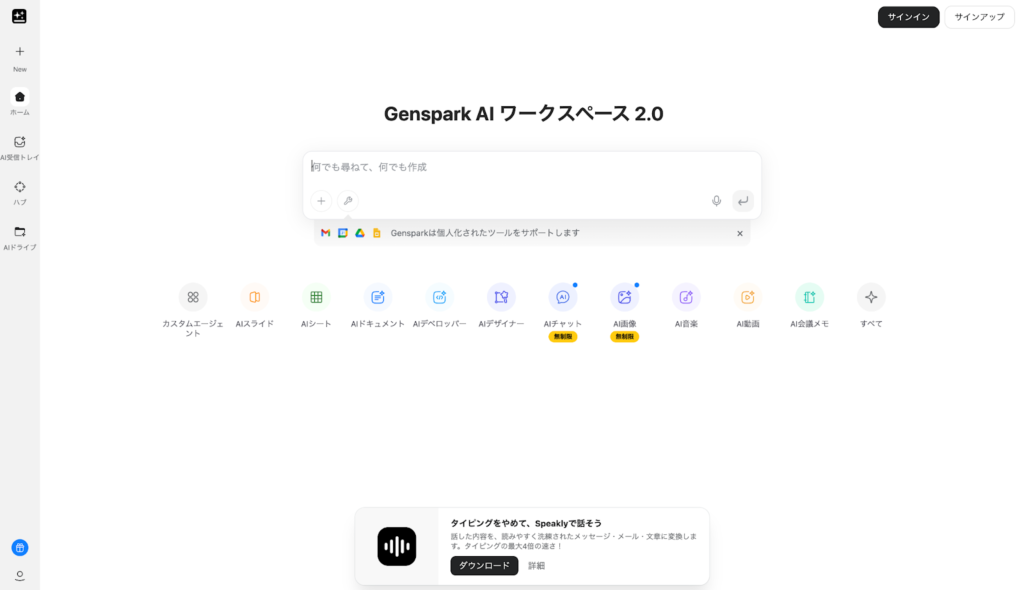The height and width of the screenshot is (590, 1024).
Task: Open the AIシート spreadsheet icon
Action: 316,297
